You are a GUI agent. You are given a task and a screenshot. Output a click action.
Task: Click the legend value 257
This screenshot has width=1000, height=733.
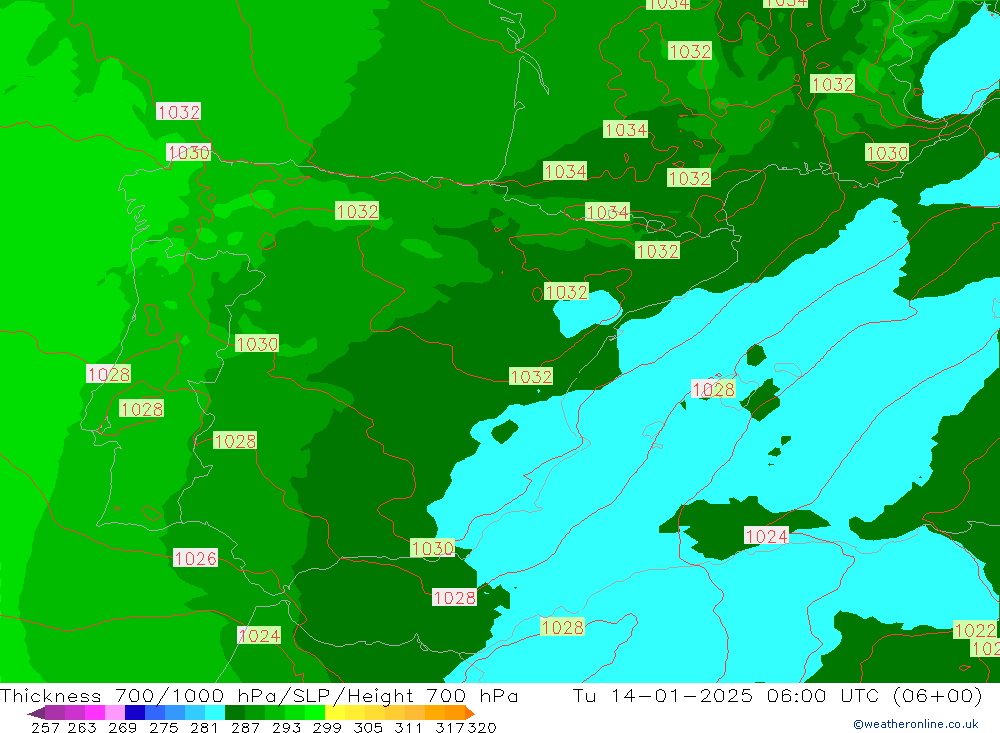(x=45, y=727)
